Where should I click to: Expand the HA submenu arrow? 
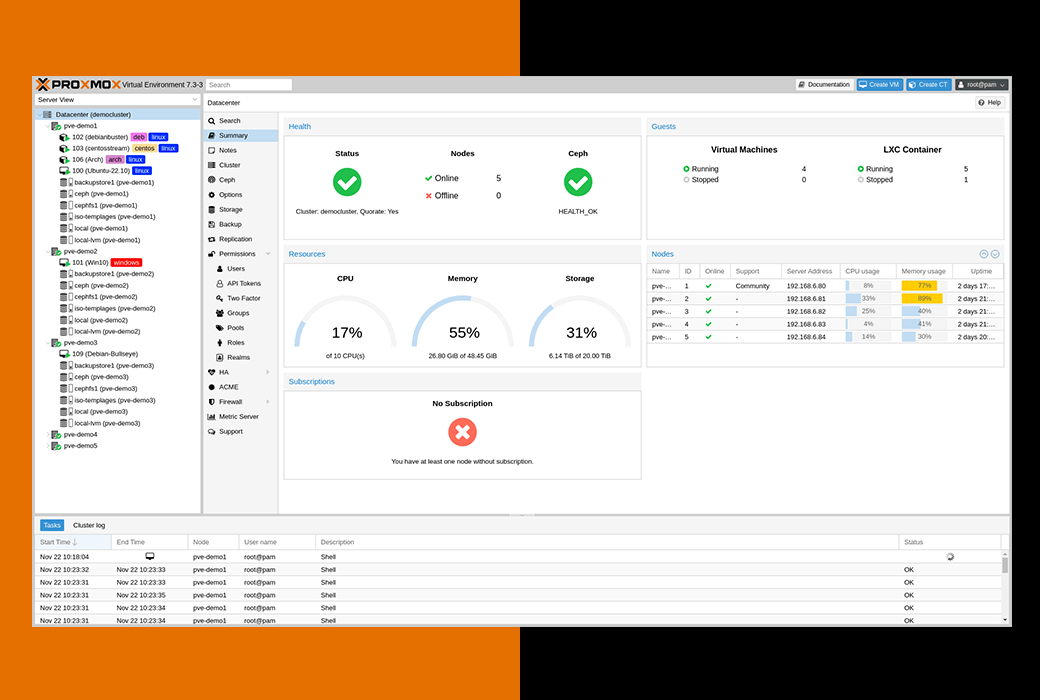click(x=268, y=372)
